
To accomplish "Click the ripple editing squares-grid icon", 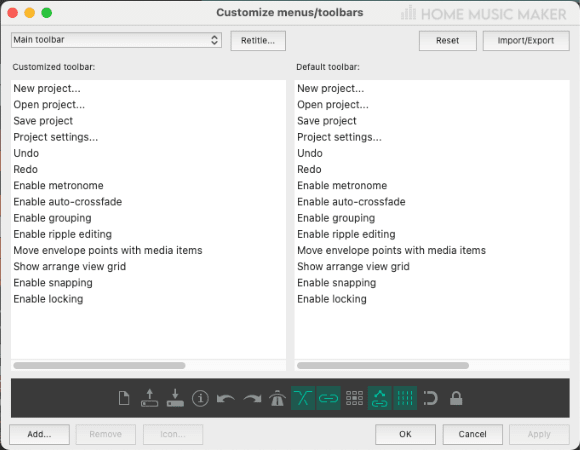I will point(354,398).
